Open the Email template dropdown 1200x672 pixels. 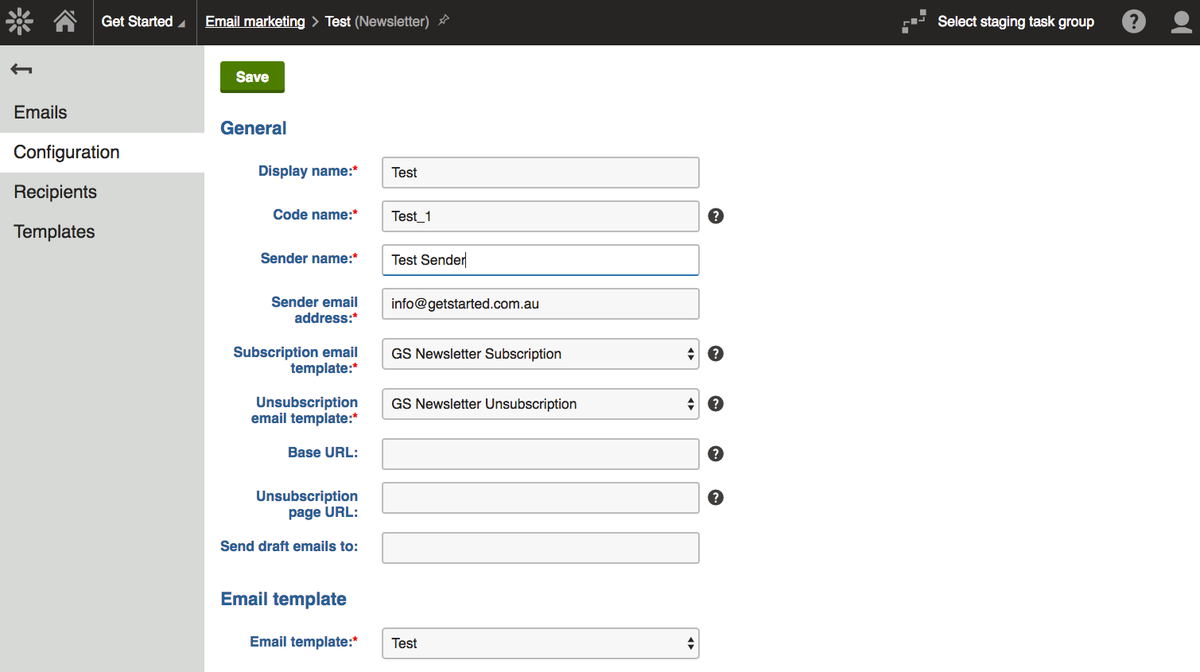(x=539, y=643)
